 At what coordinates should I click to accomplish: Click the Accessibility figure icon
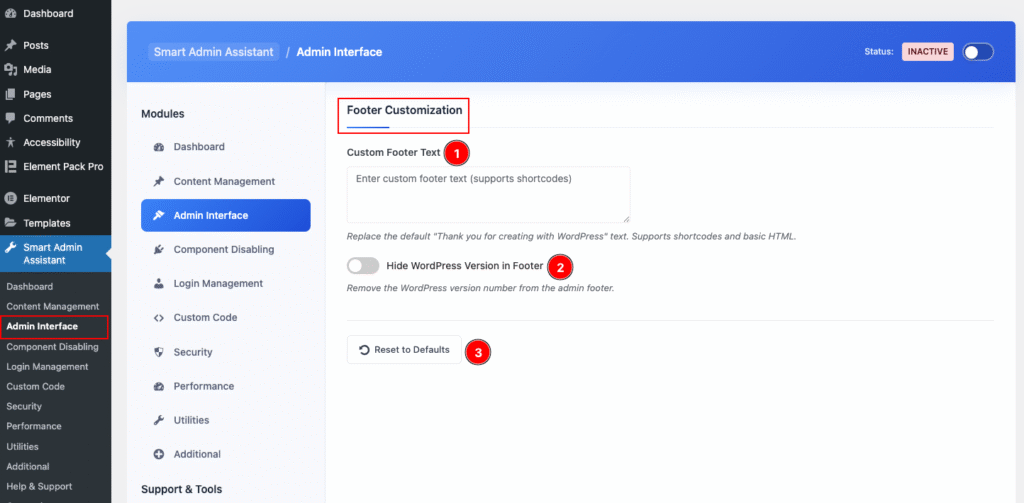pos(10,142)
